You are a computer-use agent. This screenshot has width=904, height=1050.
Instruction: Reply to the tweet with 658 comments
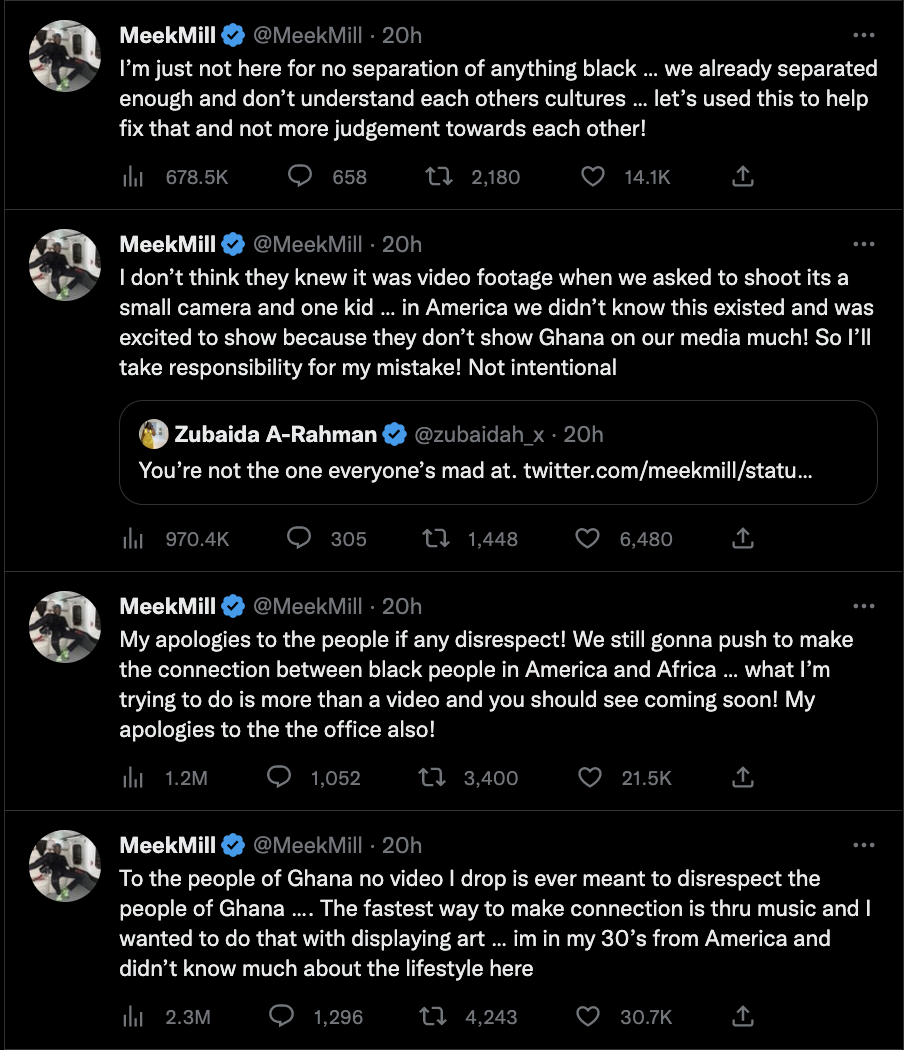(300, 177)
